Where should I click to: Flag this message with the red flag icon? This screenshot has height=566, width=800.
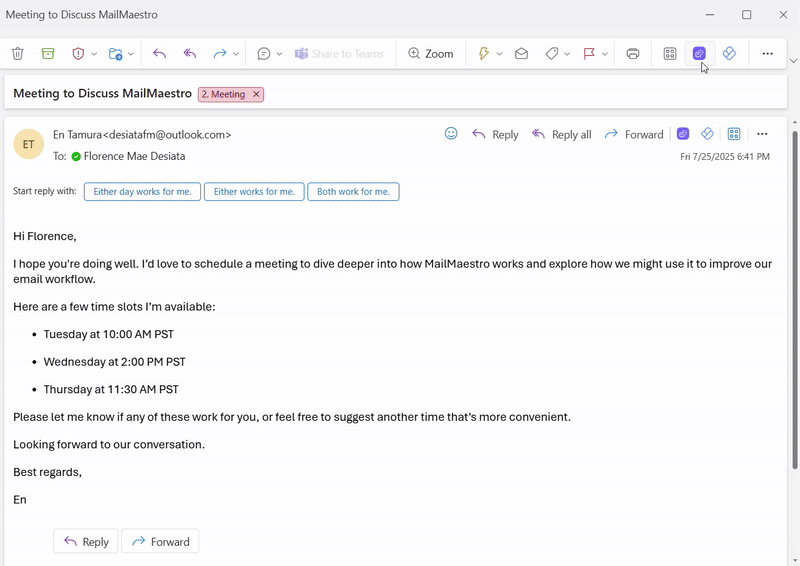[589, 53]
